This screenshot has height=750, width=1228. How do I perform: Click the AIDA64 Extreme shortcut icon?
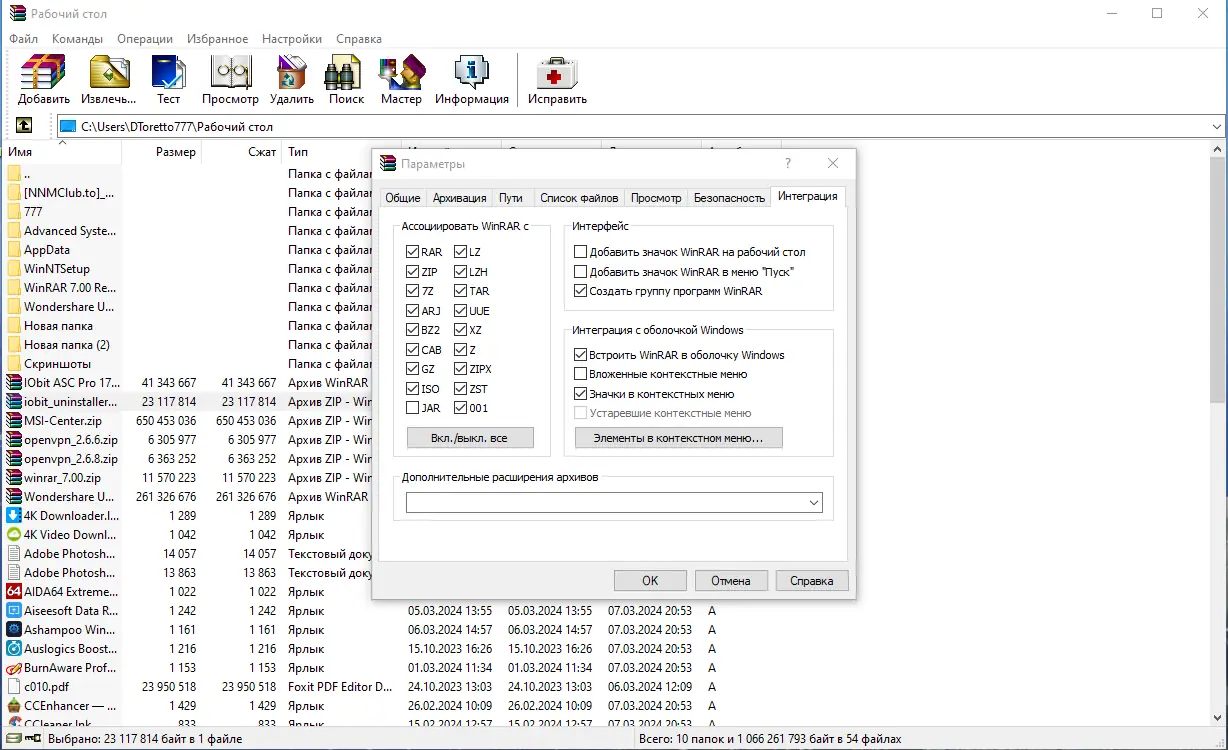tap(14, 592)
